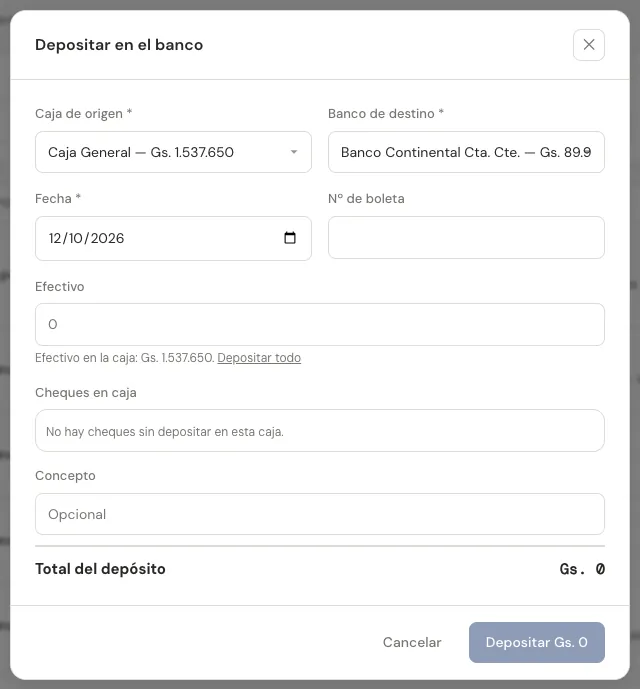Click the 'Concepto' label
640x689 pixels.
click(65, 475)
